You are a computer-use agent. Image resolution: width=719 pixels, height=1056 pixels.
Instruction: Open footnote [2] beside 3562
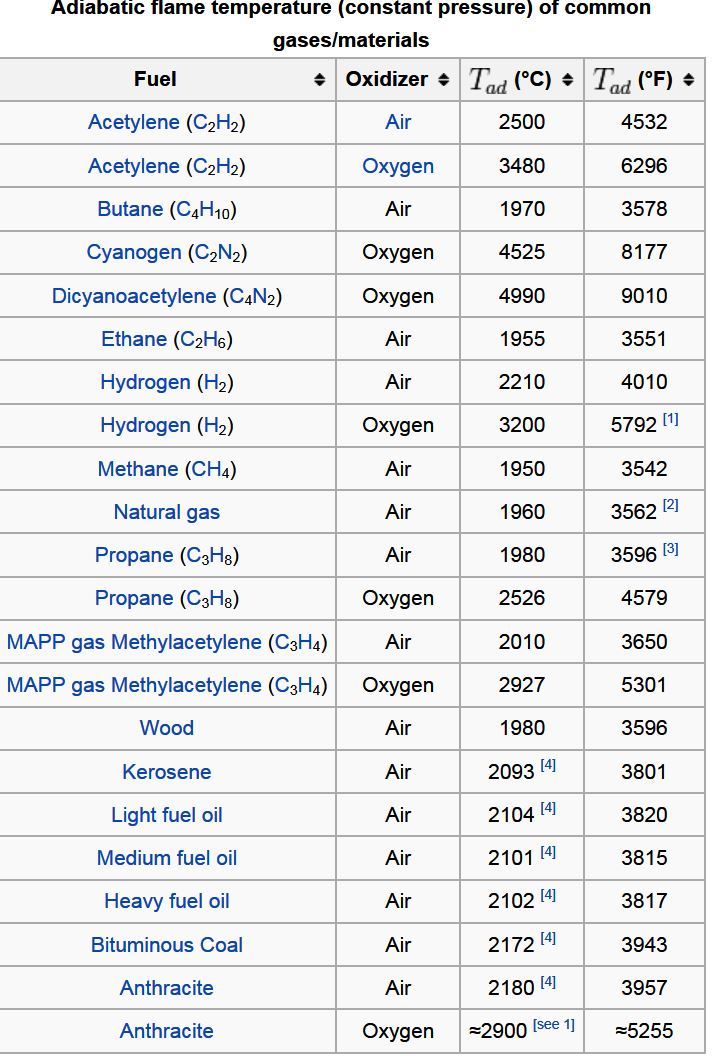[670, 506]
